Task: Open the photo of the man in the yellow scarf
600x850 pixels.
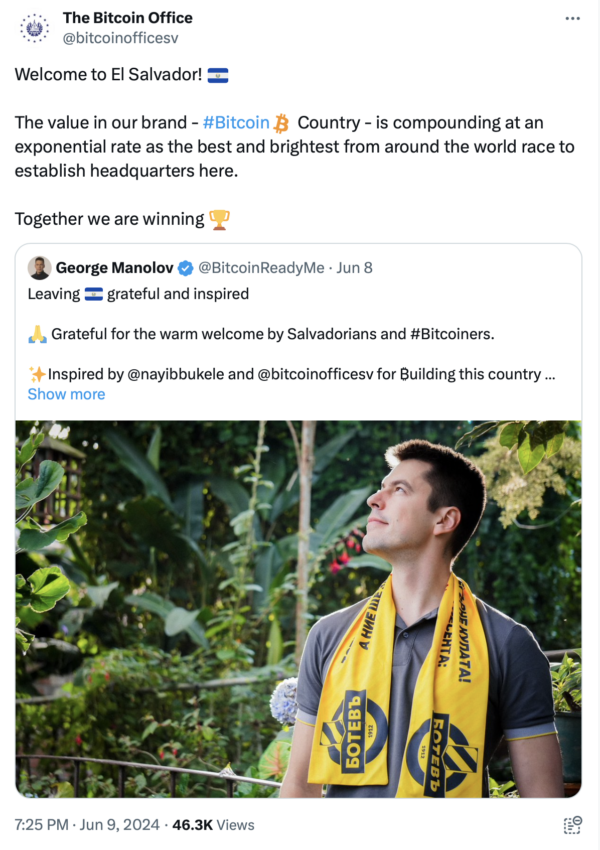Action: click(300, 610)
